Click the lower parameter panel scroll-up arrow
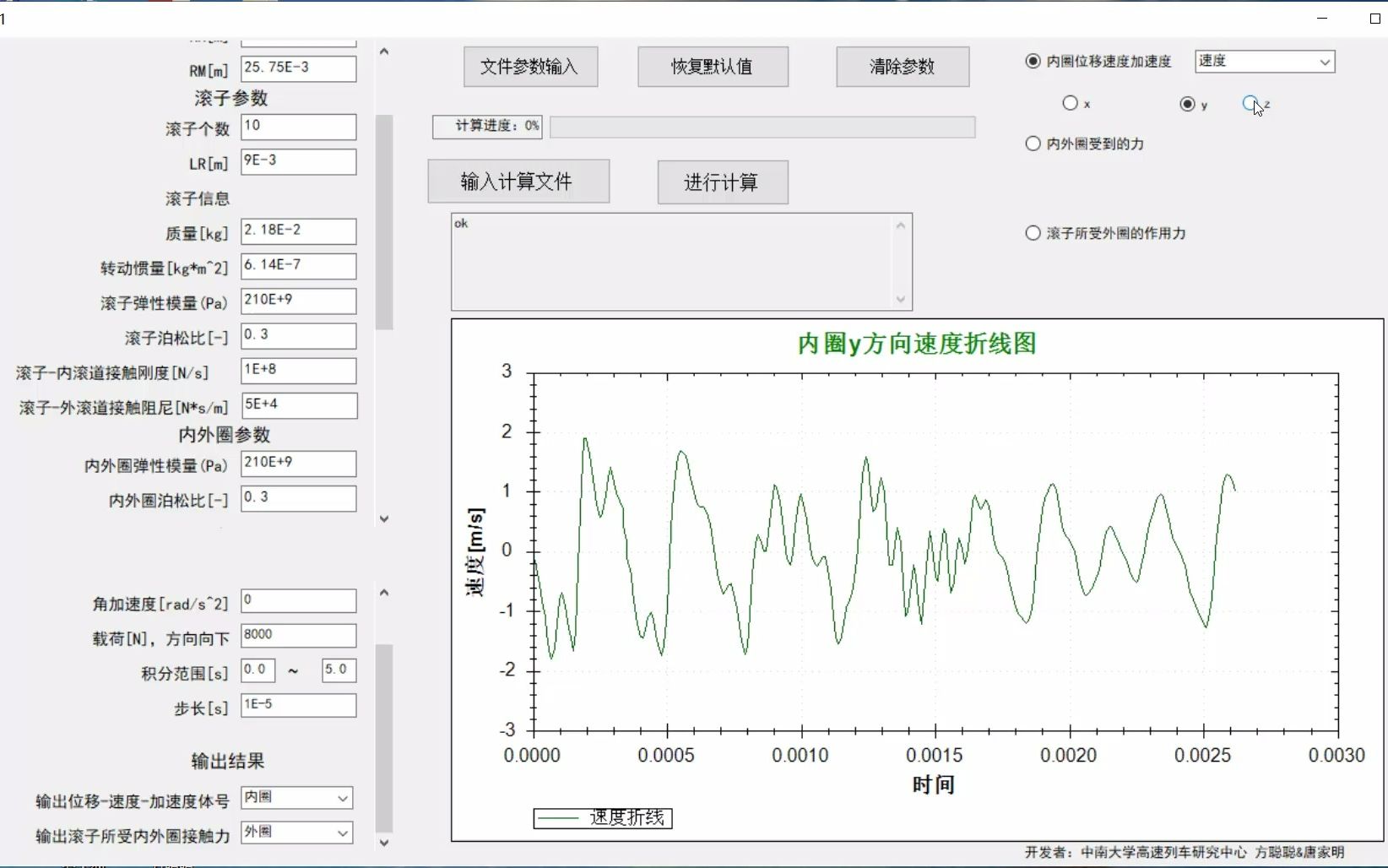 pos(384,593)
